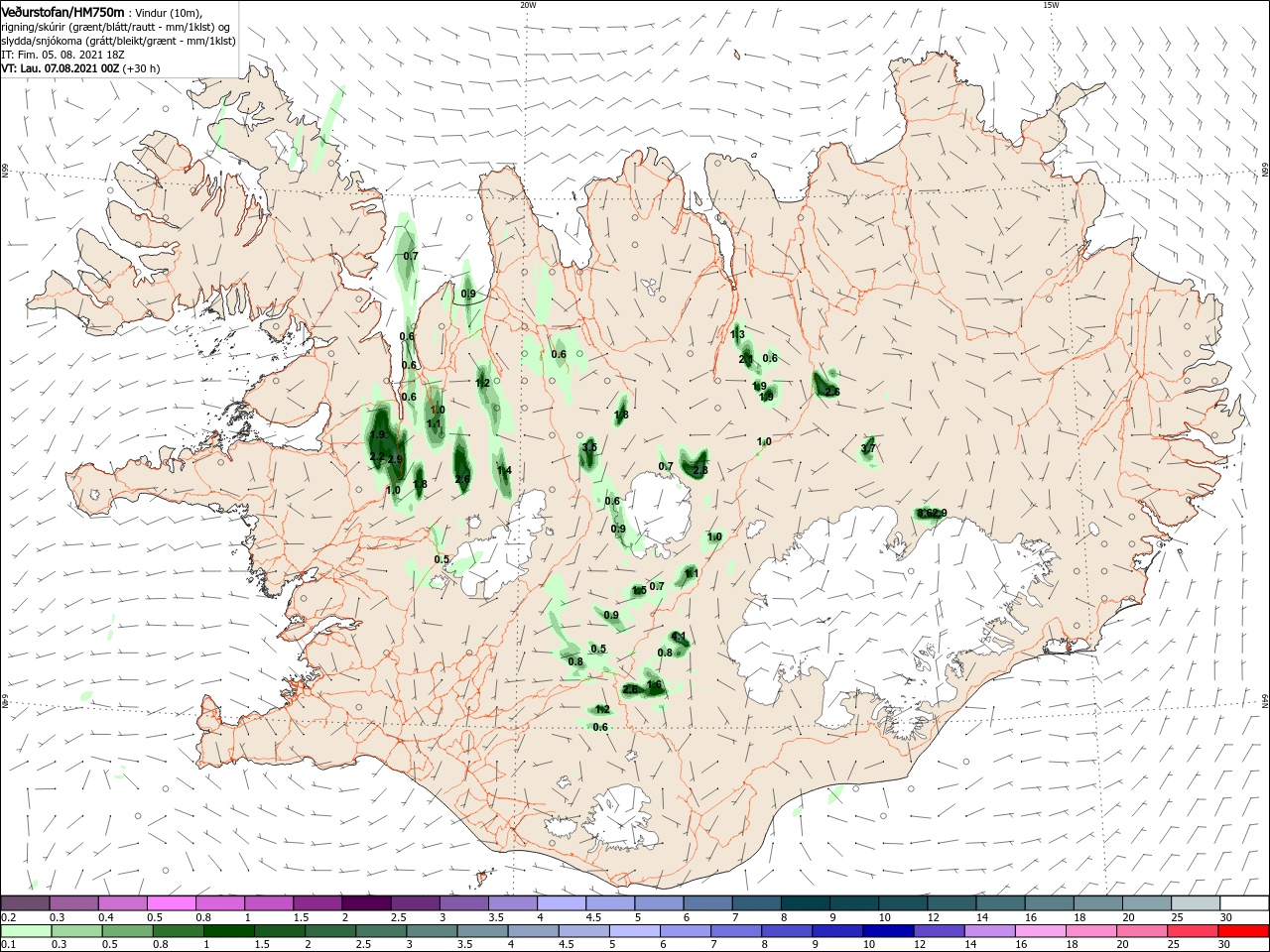Select the rigning/skúrir legend description line

pyautogui.click(x=116, y=26)
